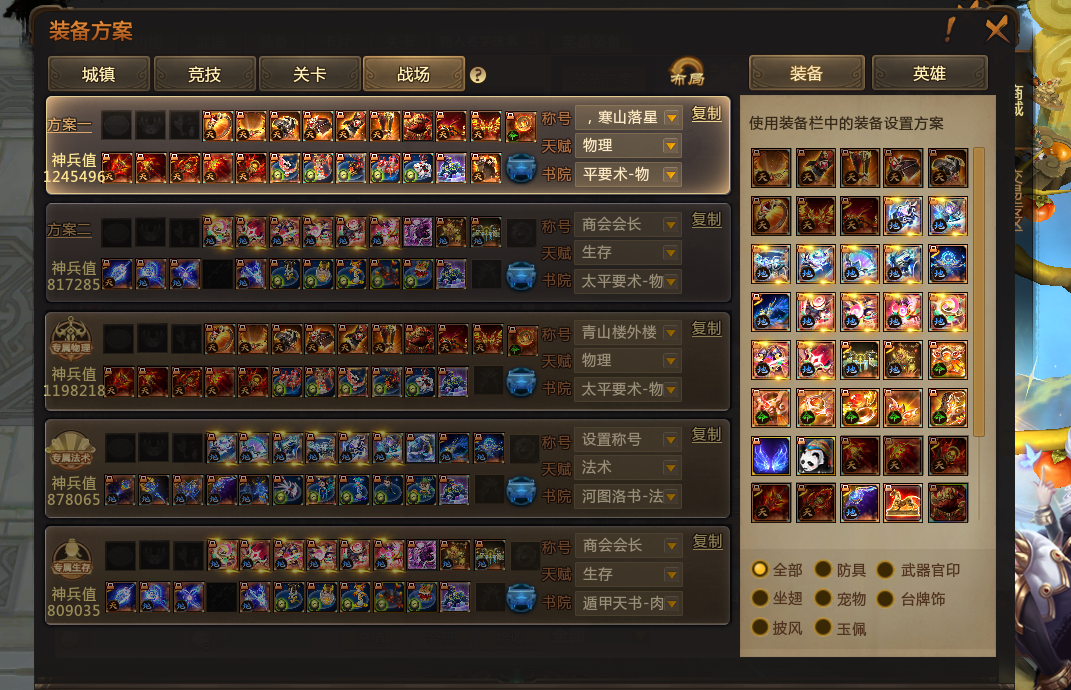Viewport: 1071px width, 690px height.
Task: Click the equipment list scrollbar
Action: pyautogui.click(x=979, y=292)
